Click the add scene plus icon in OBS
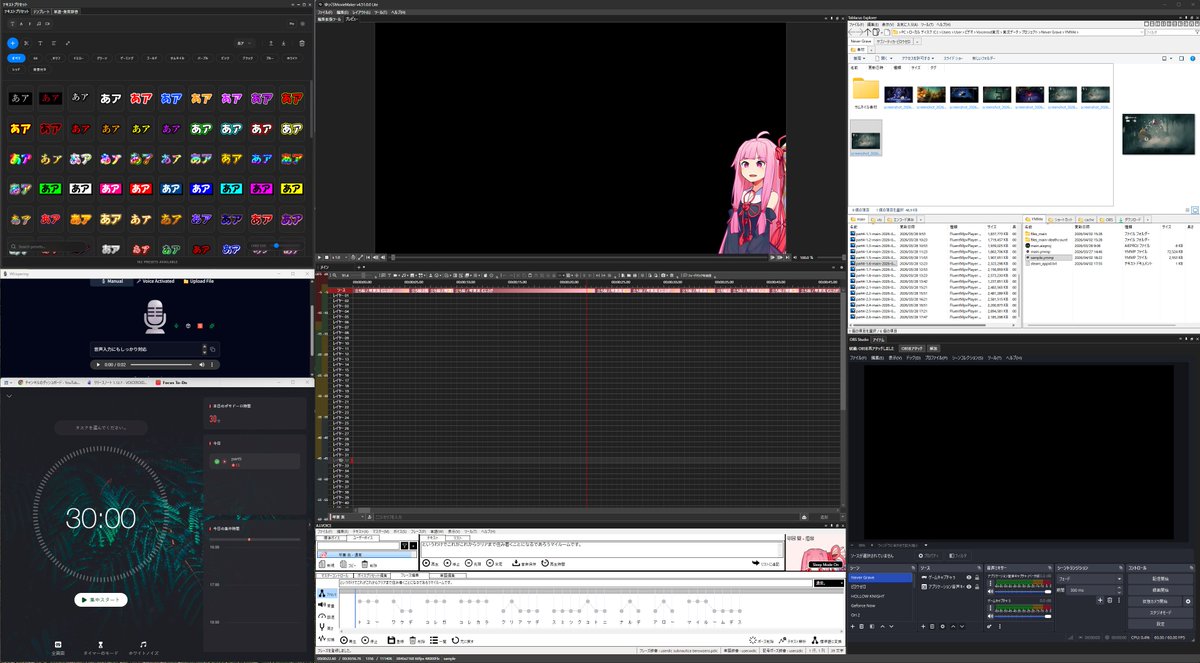Screen dimensions: 1200x663 click(852, 627)
